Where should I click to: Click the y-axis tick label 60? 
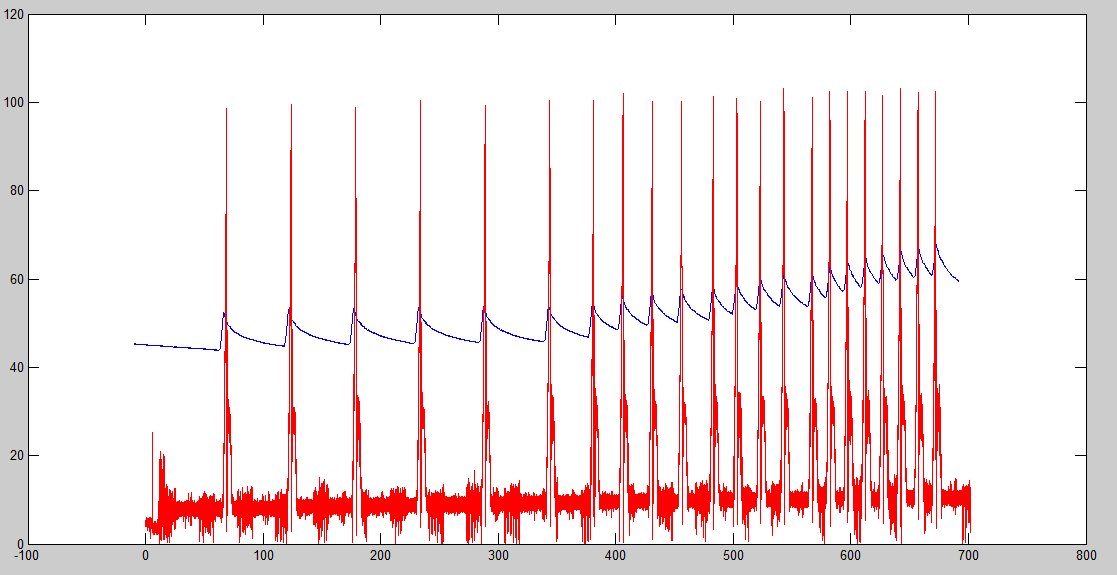click(x=15, y=279)
